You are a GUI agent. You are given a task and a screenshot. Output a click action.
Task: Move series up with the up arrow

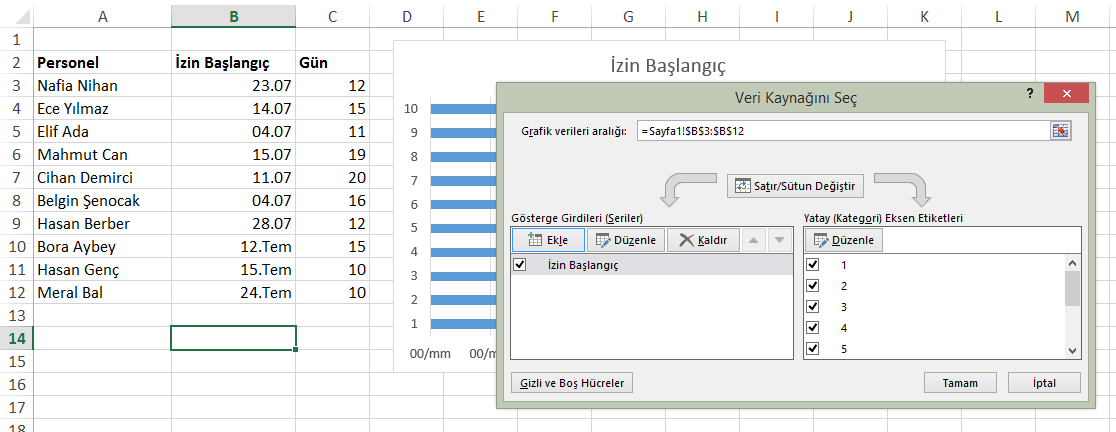point(754,240)
